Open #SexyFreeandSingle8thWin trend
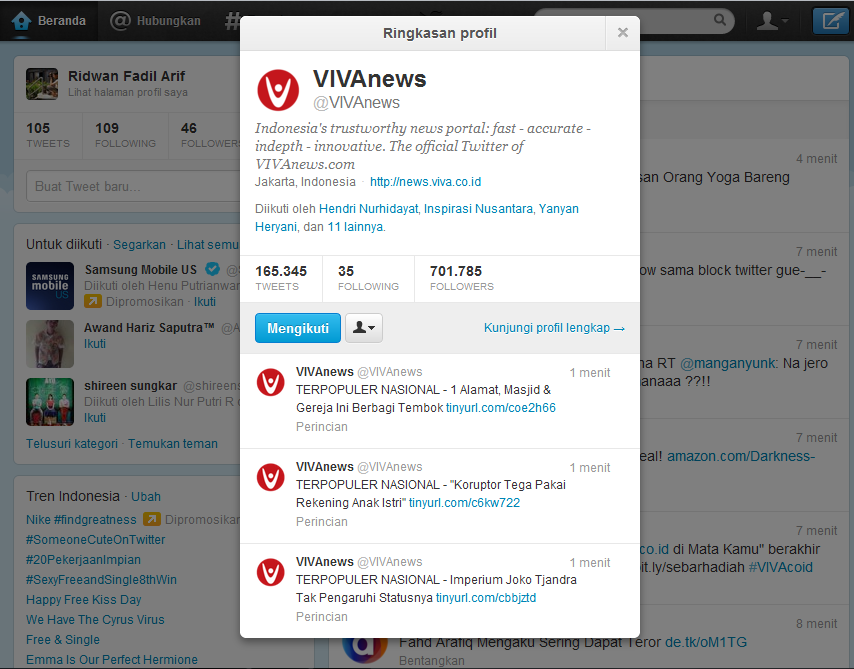The width and height of the screenshot is (854, 669). (101, 580)
